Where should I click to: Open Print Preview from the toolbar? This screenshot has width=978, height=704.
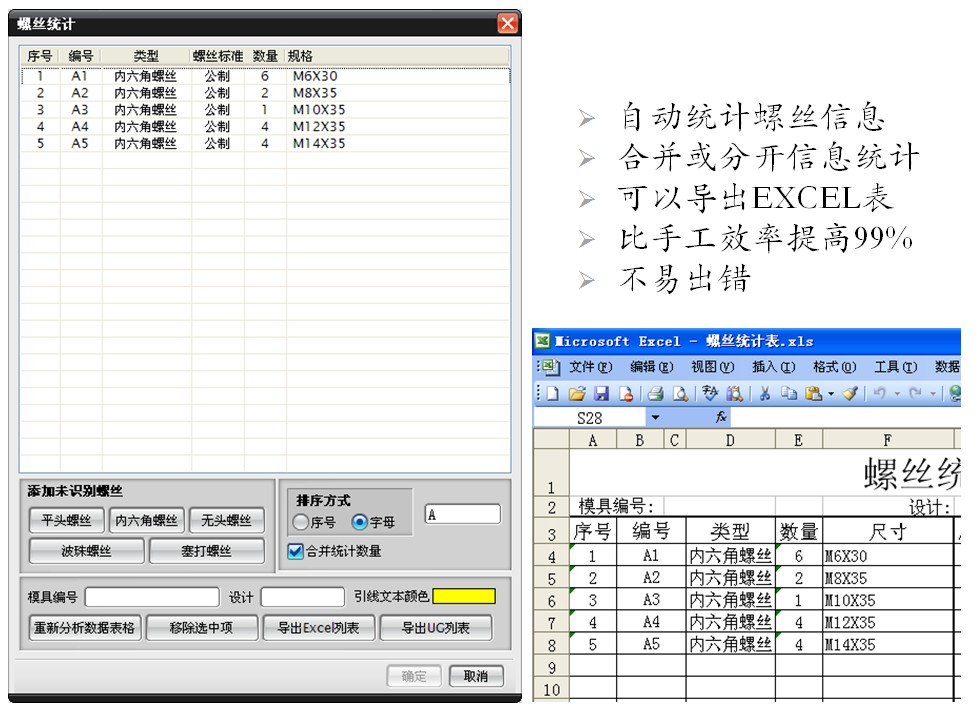click(680, 394)
